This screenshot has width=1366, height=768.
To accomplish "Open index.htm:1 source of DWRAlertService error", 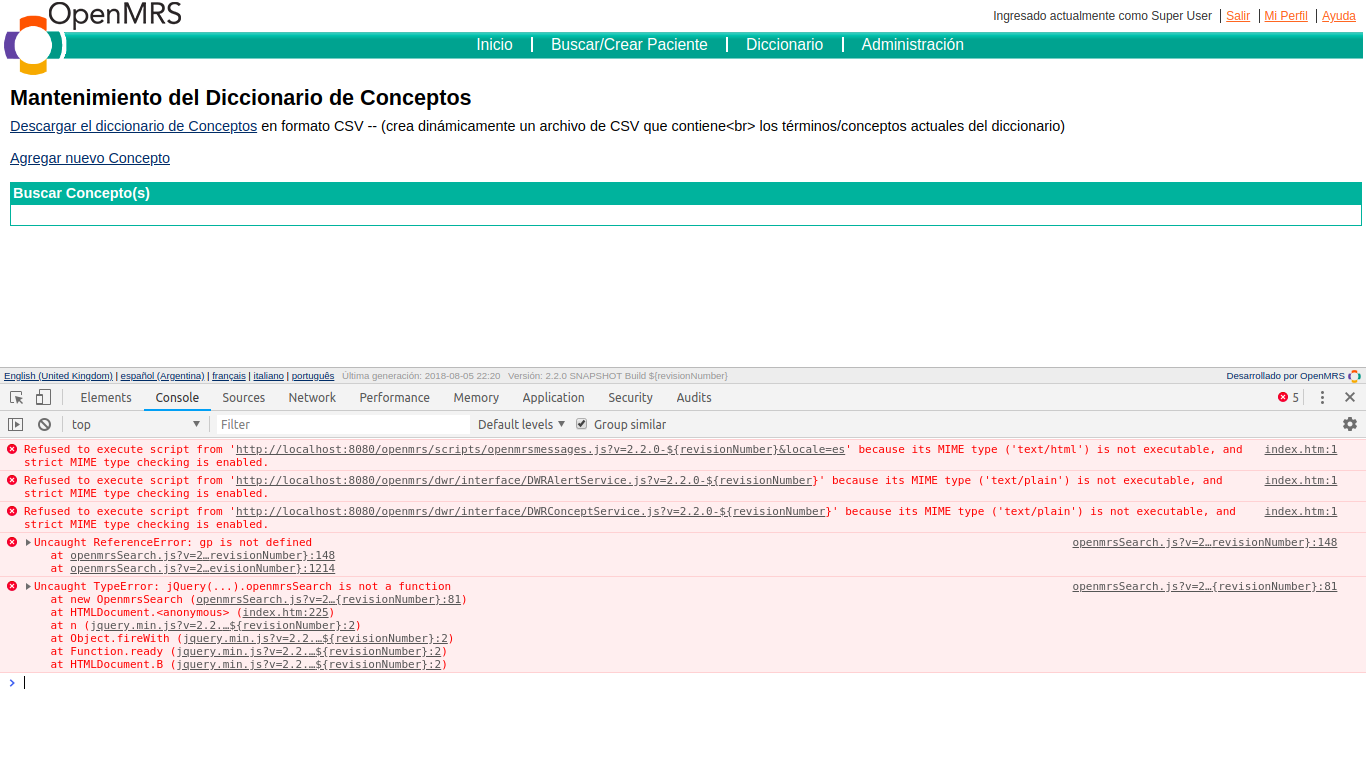I will pos(1300,480).
